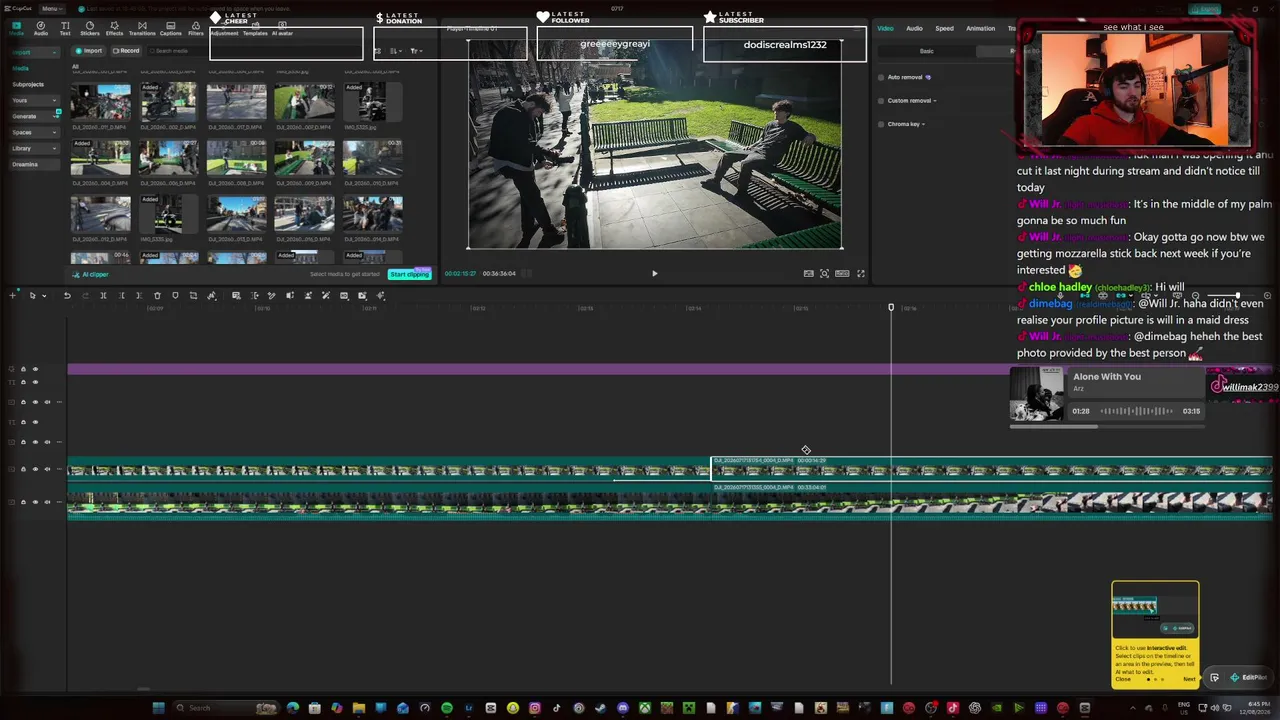1280x720 pixels.
Task: Mute the track holding the selected clip
Action: pos(47,469)
